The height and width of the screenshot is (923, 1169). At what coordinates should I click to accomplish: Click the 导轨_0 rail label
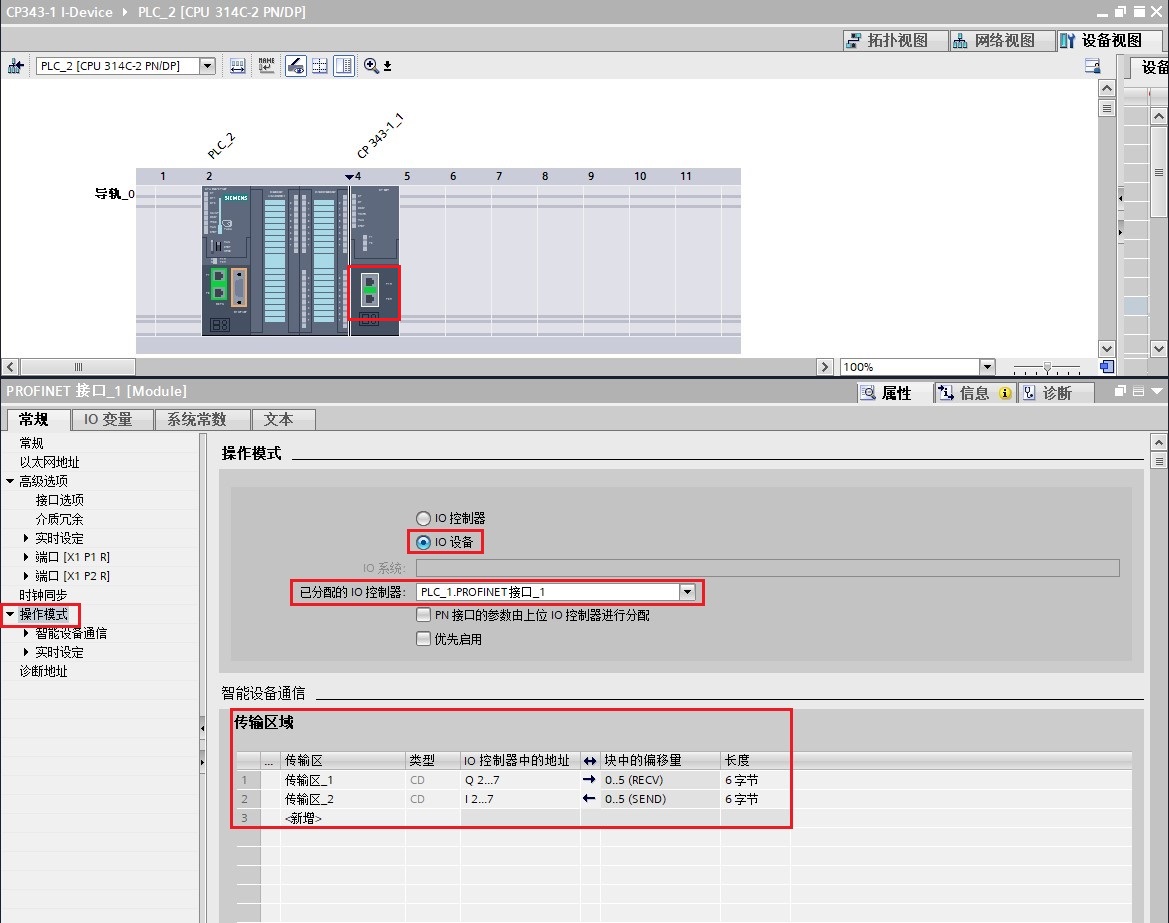pos(114,194)
